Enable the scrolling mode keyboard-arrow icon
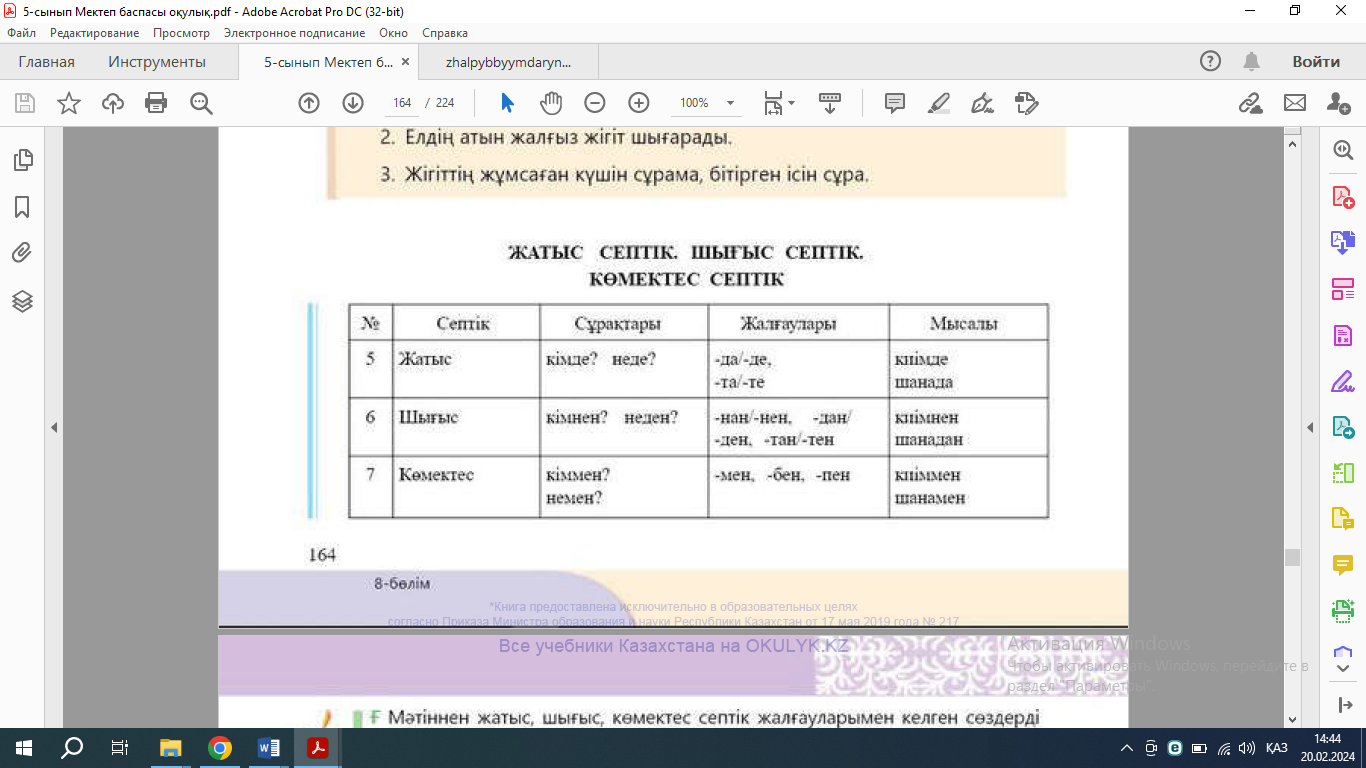The width and height of the screenshot is (1366, 768). pyautogui.click(x=829, y=103)
